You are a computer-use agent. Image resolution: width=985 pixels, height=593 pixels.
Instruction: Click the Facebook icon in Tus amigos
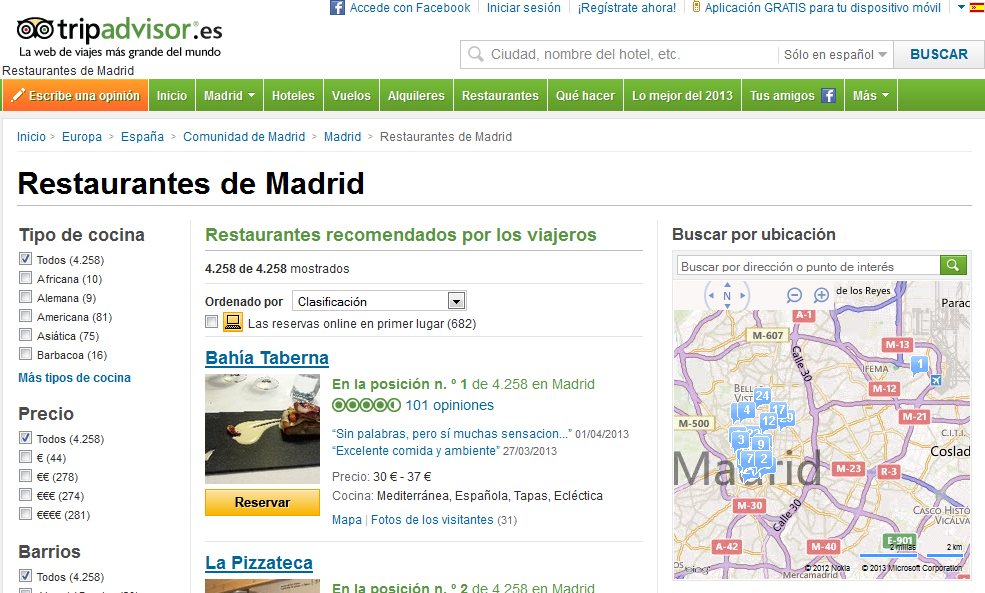(829, 95)
